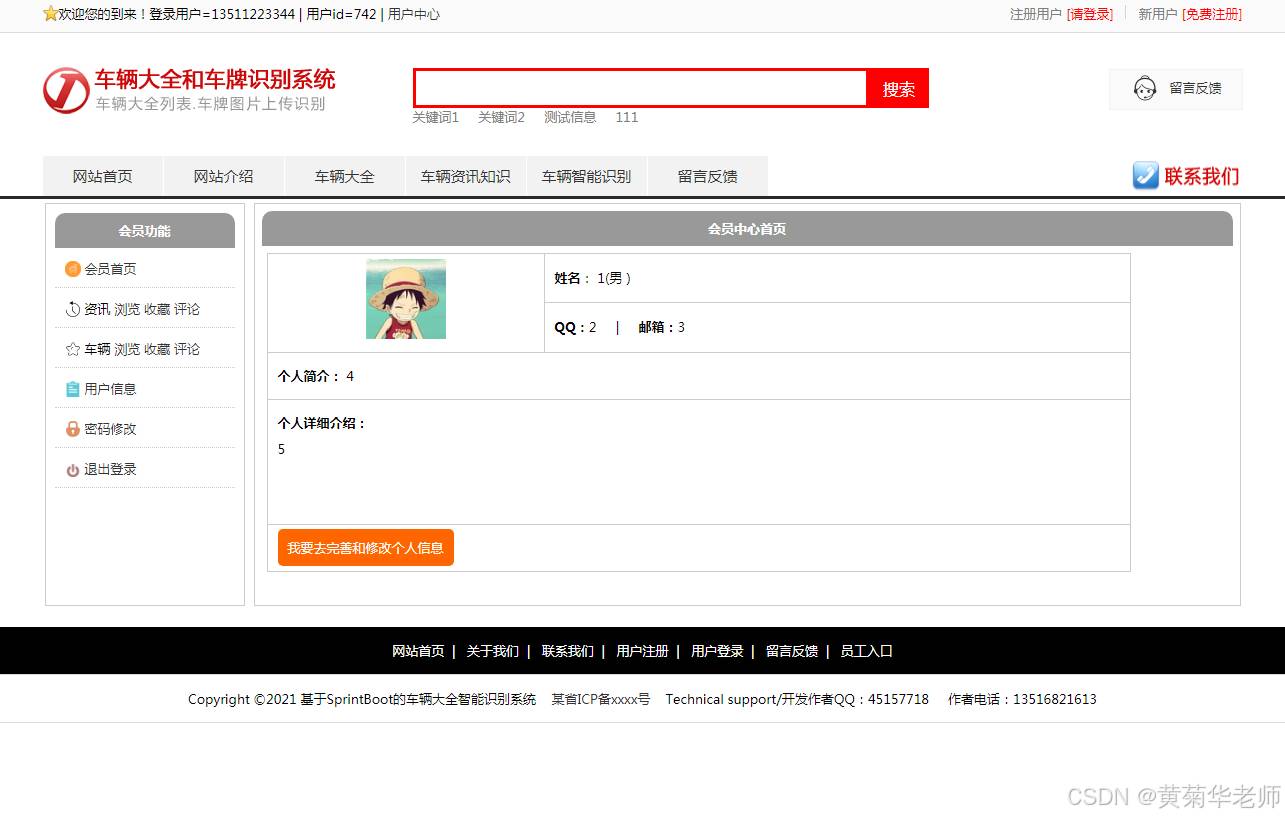Screen dimensions: 1285x818
Task: Click the clipboard icon for 用户信息
Action: point(72,389)
